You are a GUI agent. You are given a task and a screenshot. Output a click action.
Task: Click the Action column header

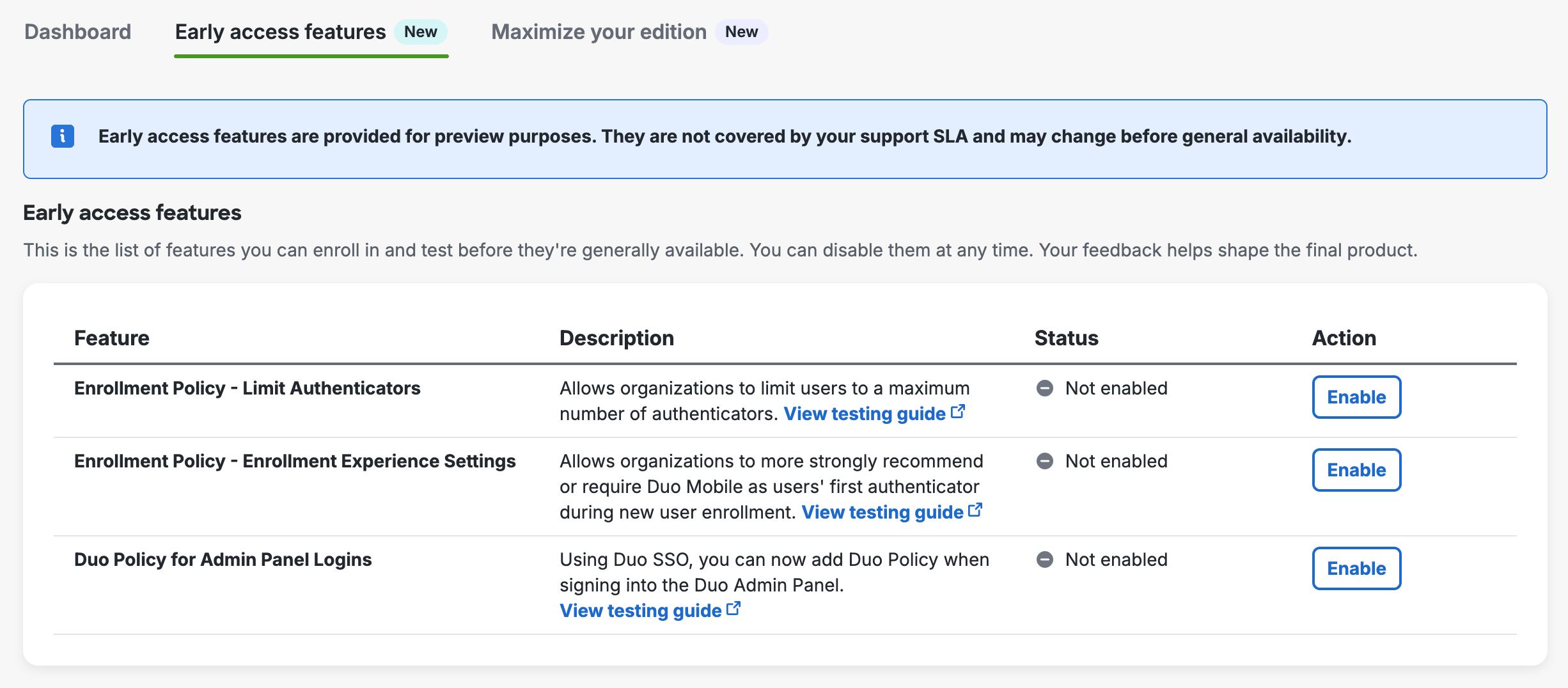pyautogui.click(x=1344, y=338)
